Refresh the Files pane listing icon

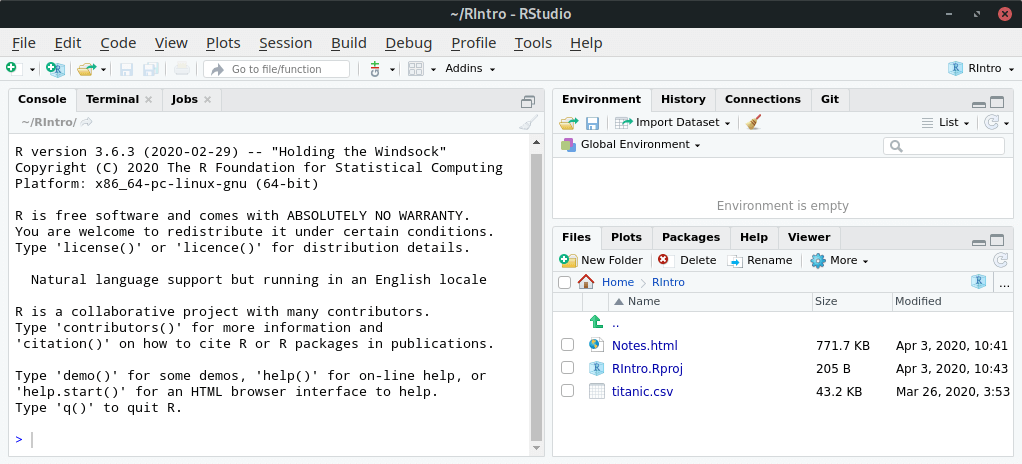[1000, 260]
